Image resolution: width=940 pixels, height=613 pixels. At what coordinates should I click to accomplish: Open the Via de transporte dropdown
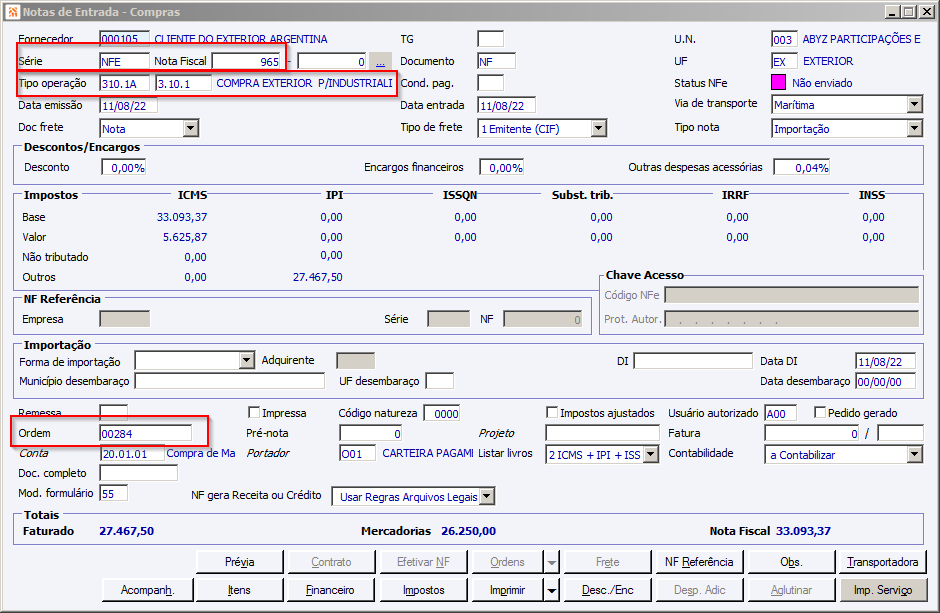coord(914,105)
